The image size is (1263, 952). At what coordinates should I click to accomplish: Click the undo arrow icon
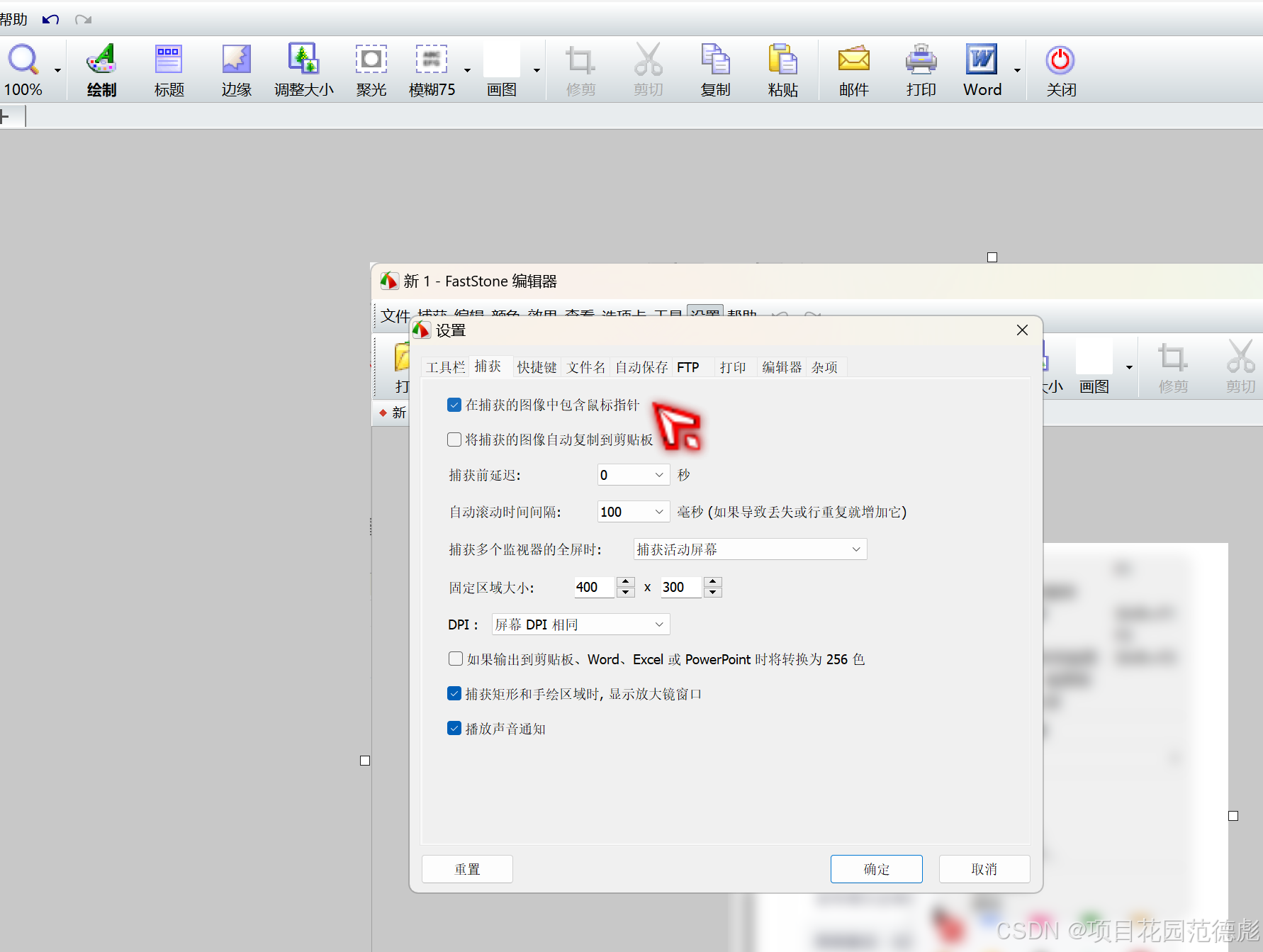click(x=50, y=20)
